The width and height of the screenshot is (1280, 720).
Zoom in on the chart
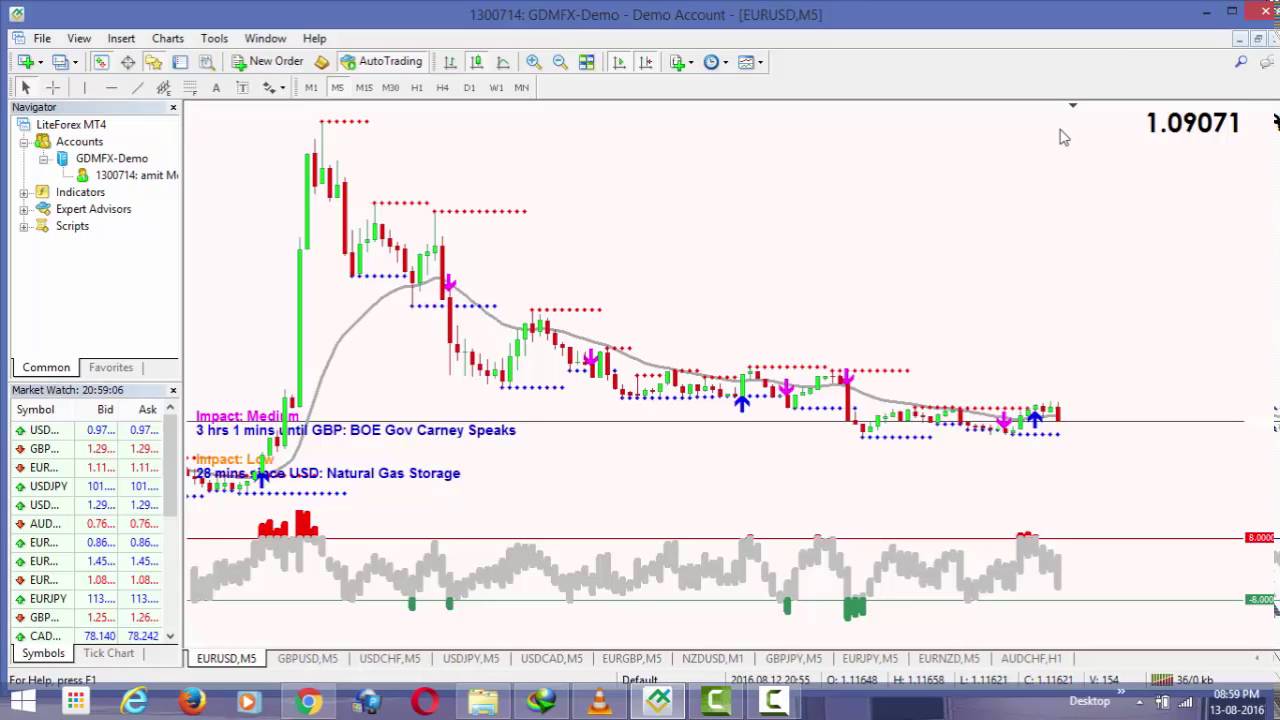pyautogui.click(x=533, y=62)
